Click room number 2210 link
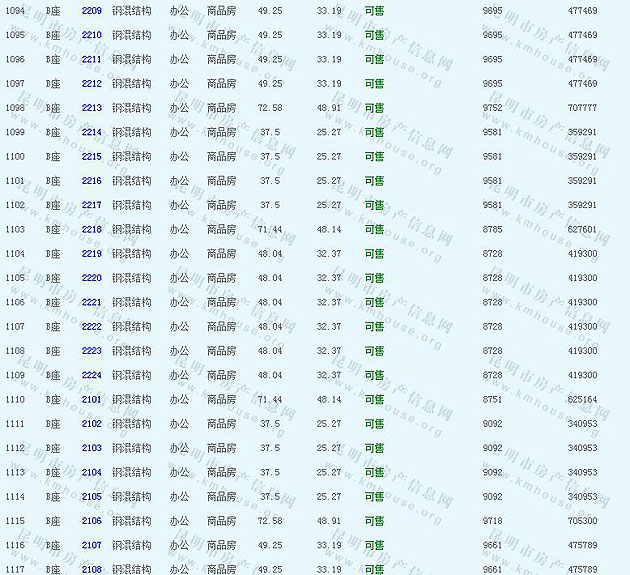 click(x=91, y=35)
